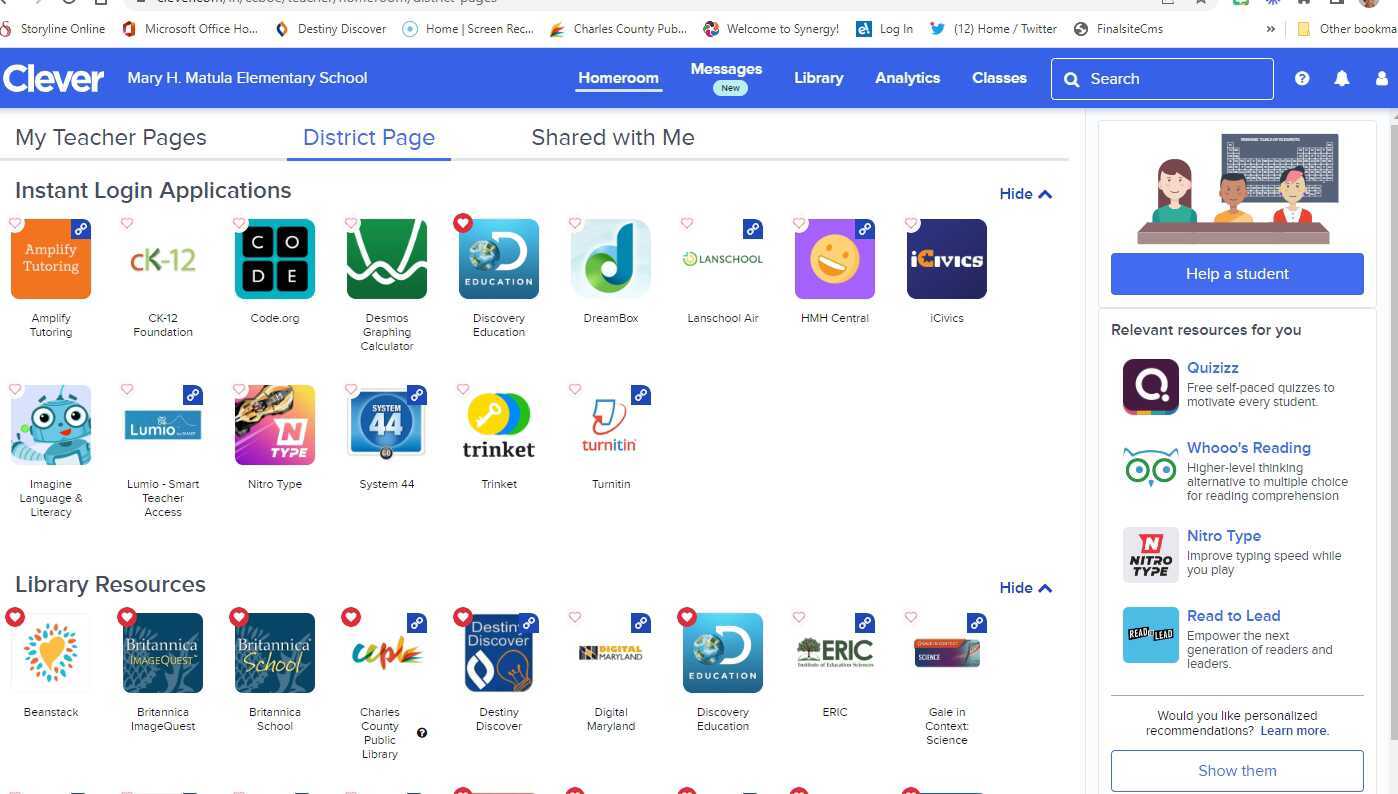Image resolution: width=1398 pixels, height=794 pixels.
Task: Switch to the My Teacher Pages tab
Action: (x=111, y=138)
